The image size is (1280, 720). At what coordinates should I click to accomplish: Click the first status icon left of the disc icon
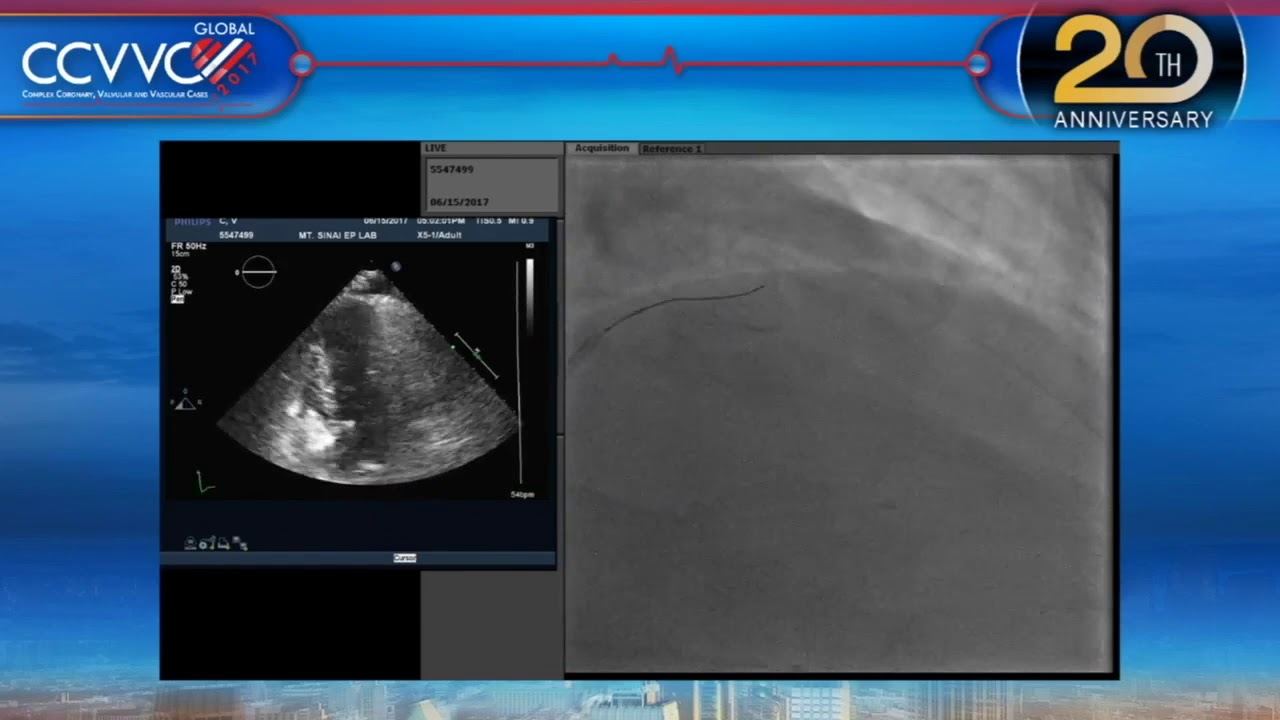click(190, 544)
